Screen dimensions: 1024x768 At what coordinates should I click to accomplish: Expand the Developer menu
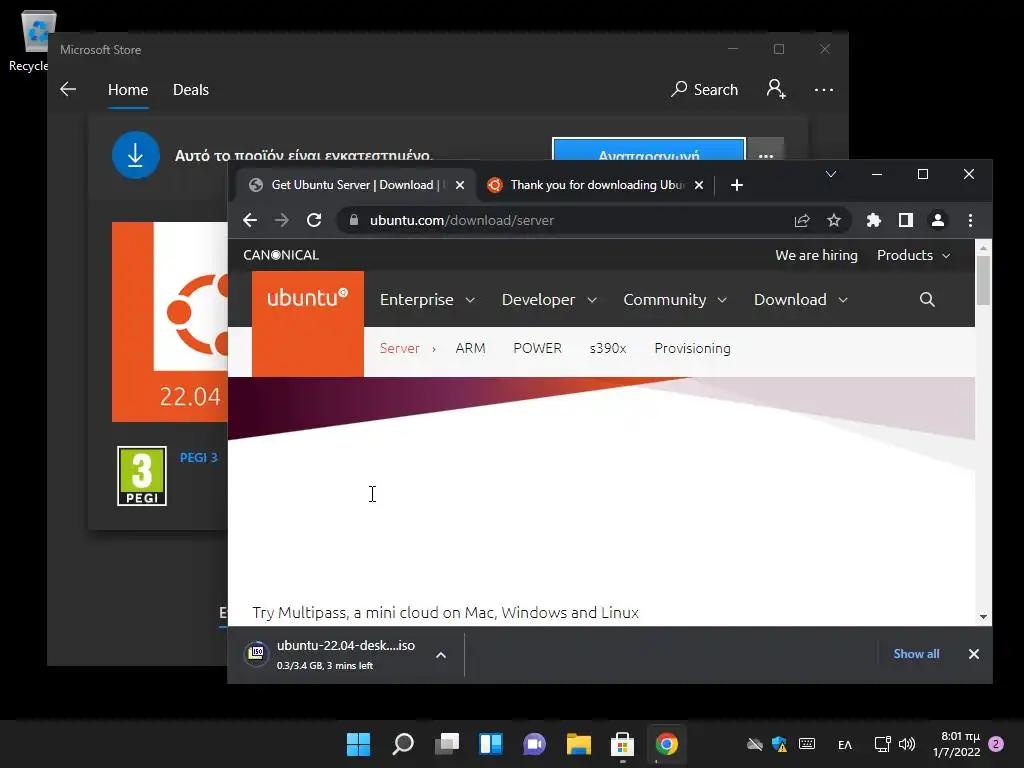pyautogui.click(x=549, y=300)
